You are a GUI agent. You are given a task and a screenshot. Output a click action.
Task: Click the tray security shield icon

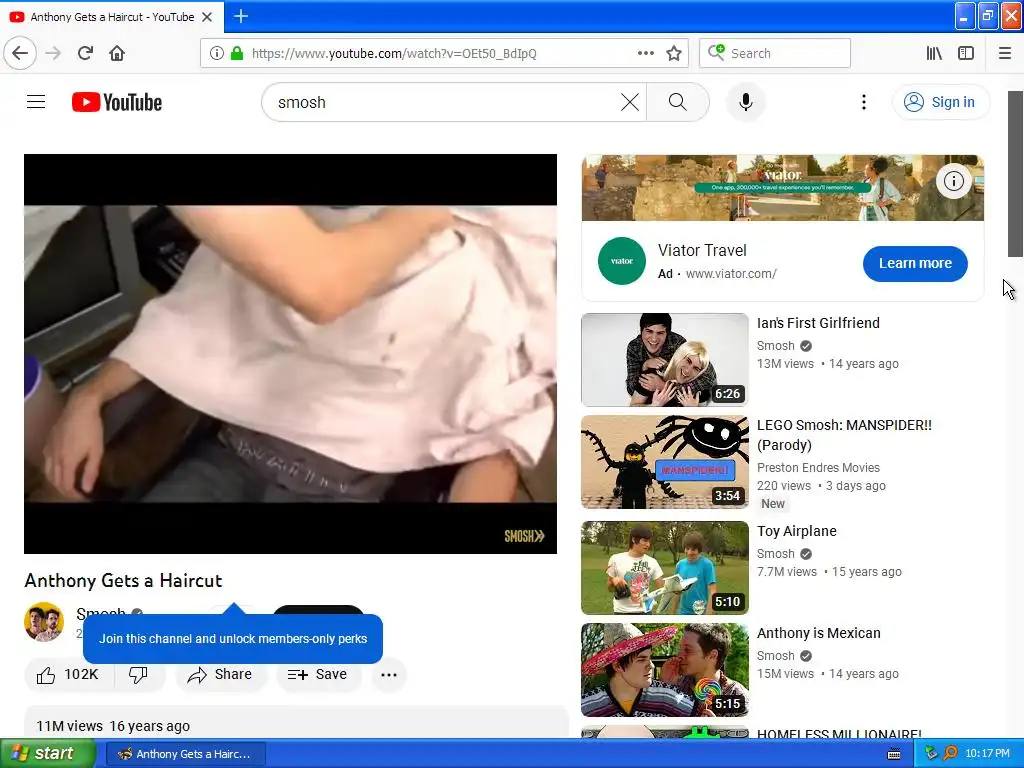pyautogui.click(x=931, y=754)
